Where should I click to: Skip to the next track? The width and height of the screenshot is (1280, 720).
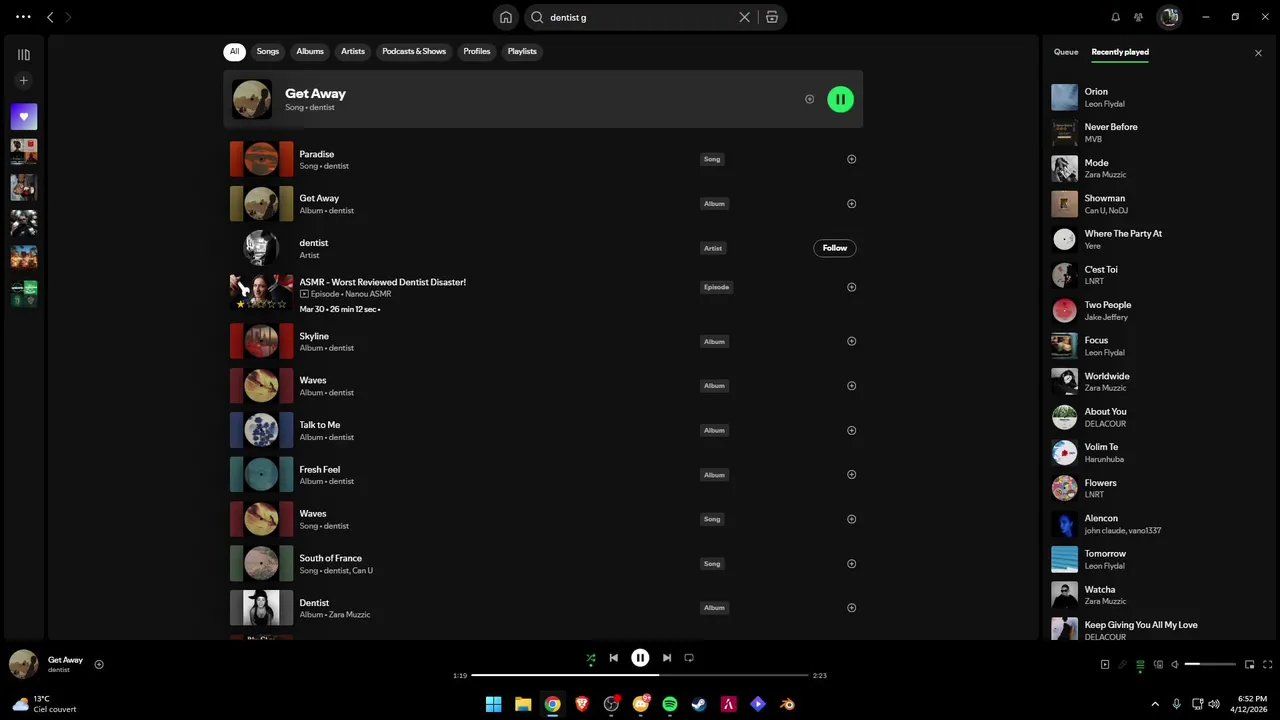[667, 658]
